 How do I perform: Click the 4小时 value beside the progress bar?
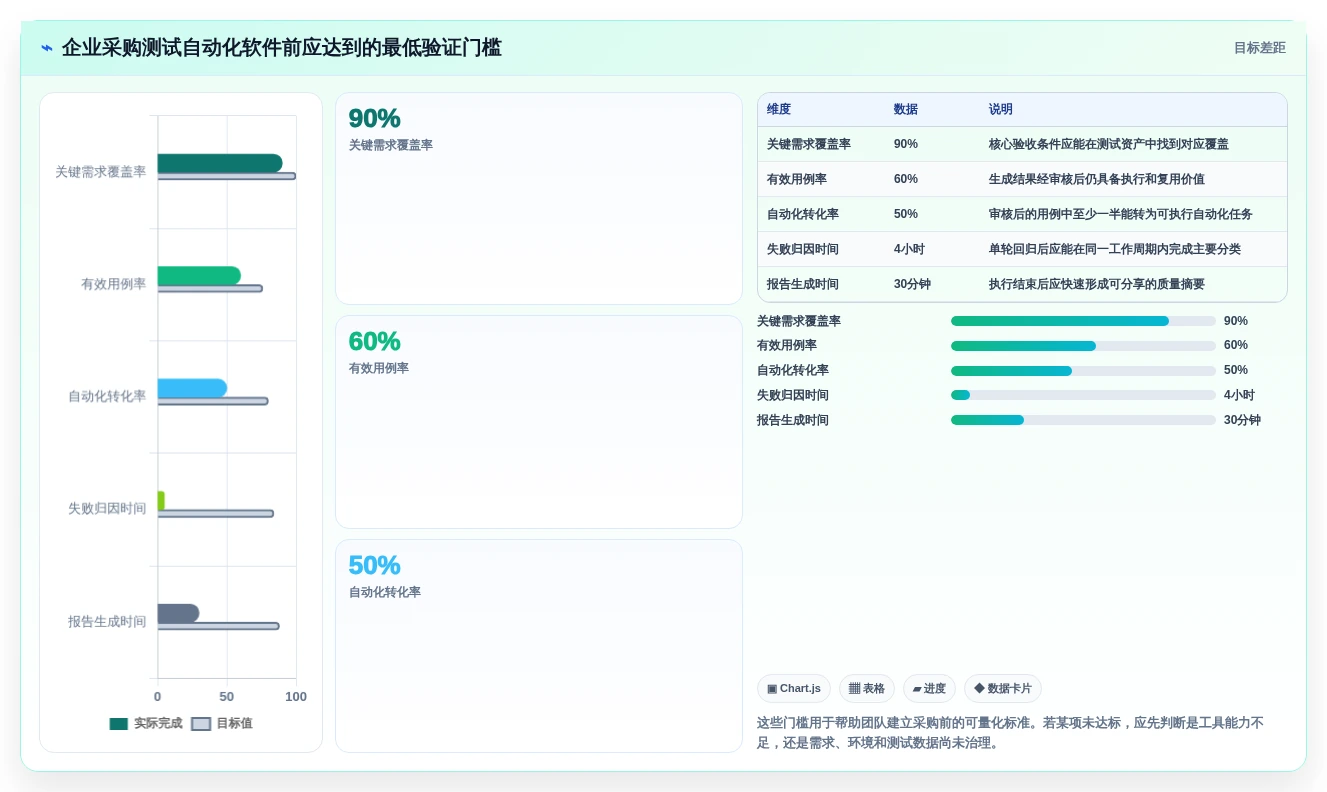[1239, 395]
